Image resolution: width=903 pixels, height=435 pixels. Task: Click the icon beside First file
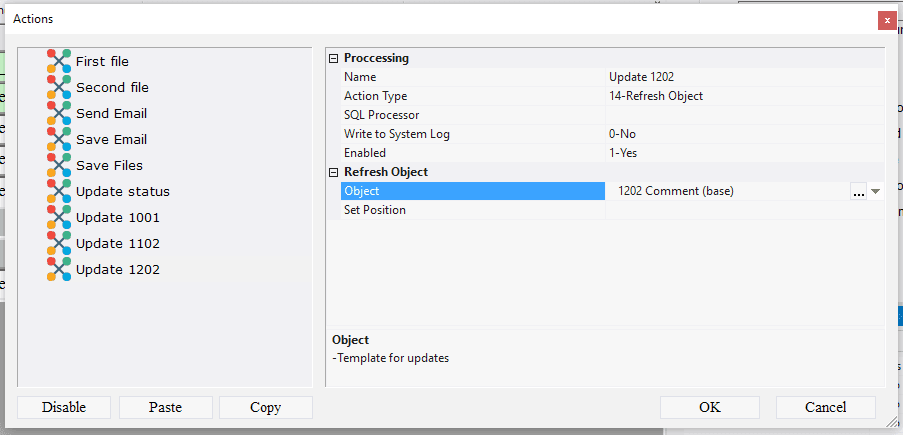click(59, 61)
